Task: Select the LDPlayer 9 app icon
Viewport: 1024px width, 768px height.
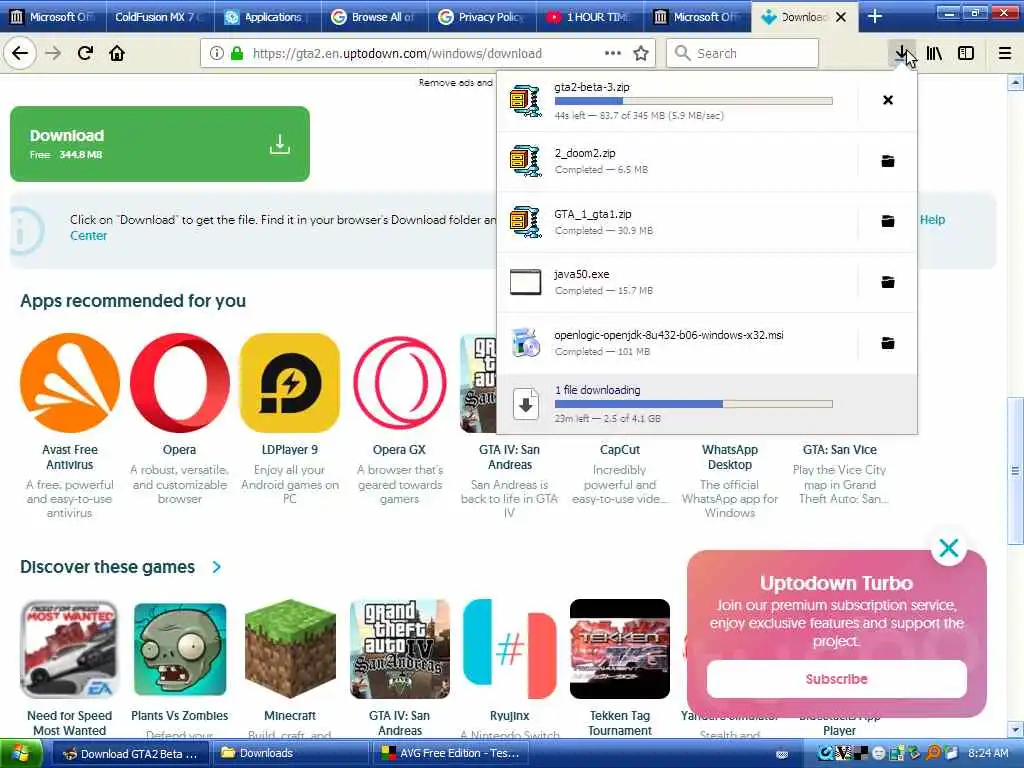Action: pos(290,383)
